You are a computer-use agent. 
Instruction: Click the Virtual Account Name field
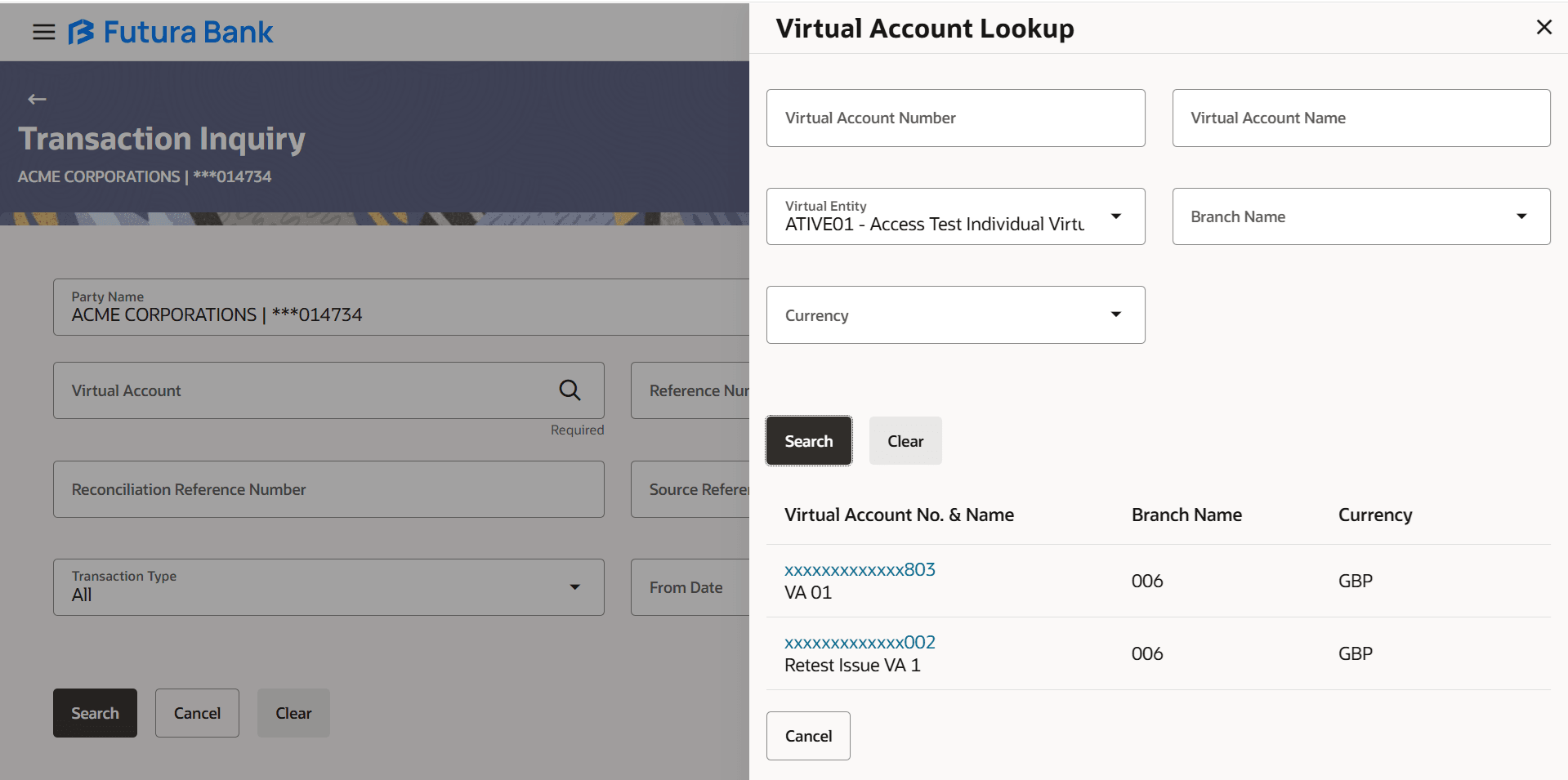point(1361,118)
